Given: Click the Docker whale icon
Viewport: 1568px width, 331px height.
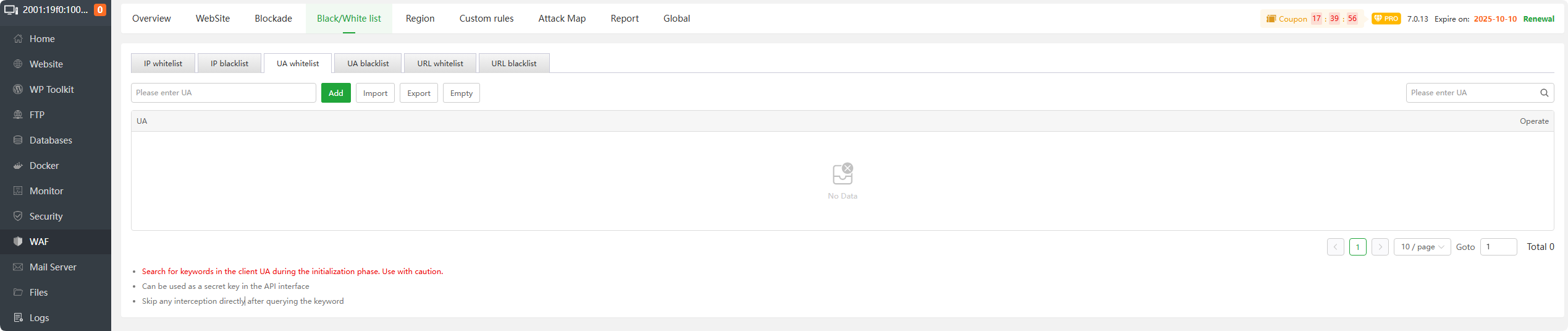Looking at the screenshot, I should 18,166.
